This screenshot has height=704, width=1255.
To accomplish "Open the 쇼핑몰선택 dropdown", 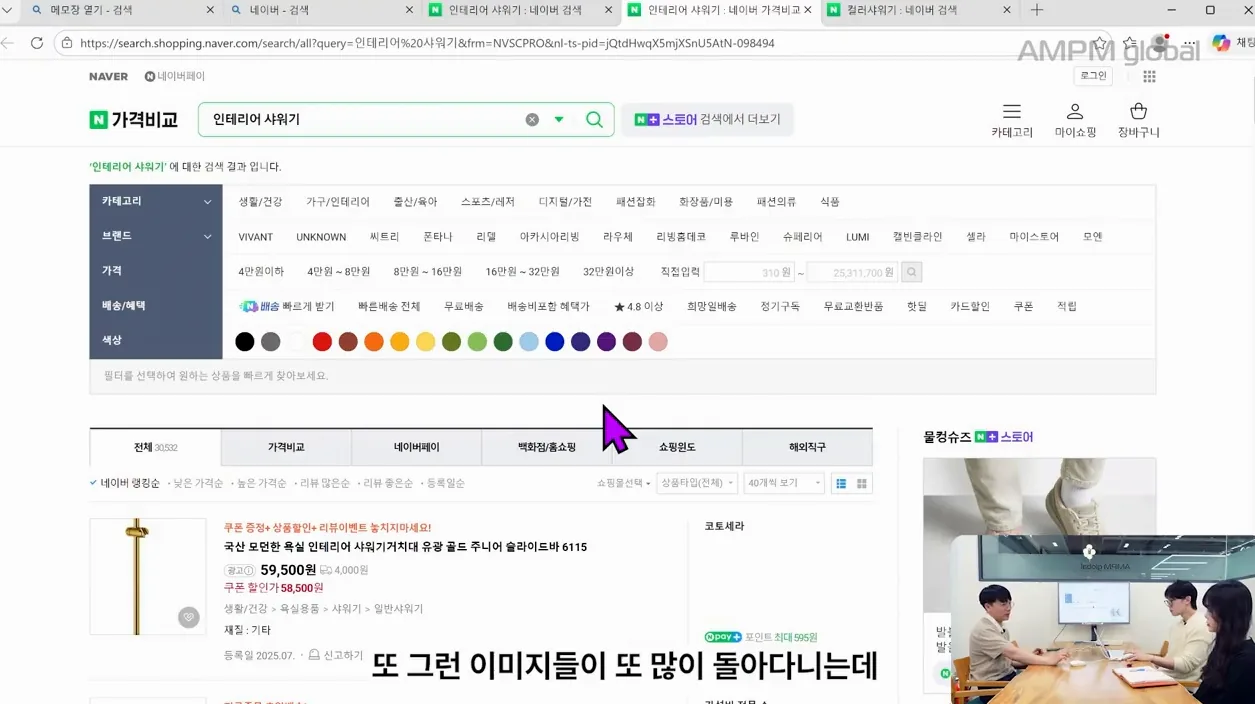I will (x=624, y=483).
